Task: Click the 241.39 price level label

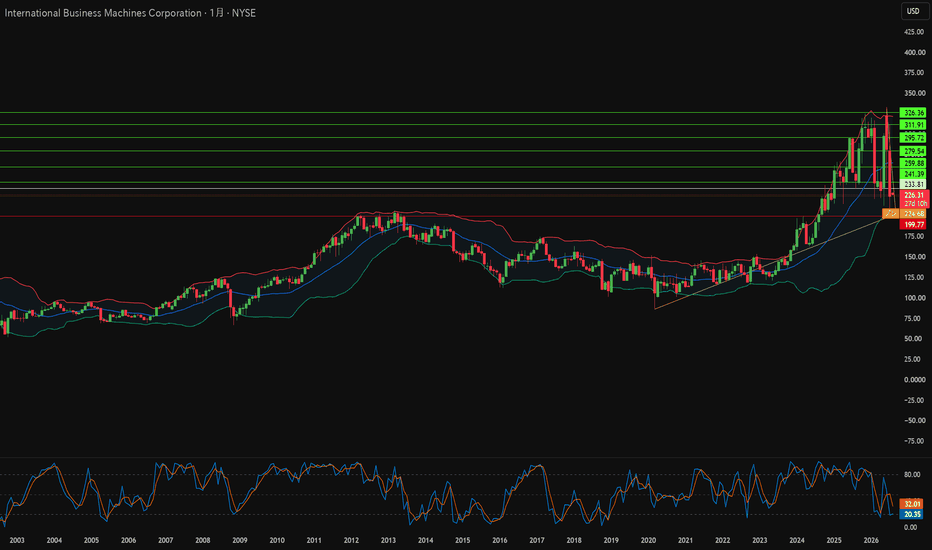Action: 912,174
